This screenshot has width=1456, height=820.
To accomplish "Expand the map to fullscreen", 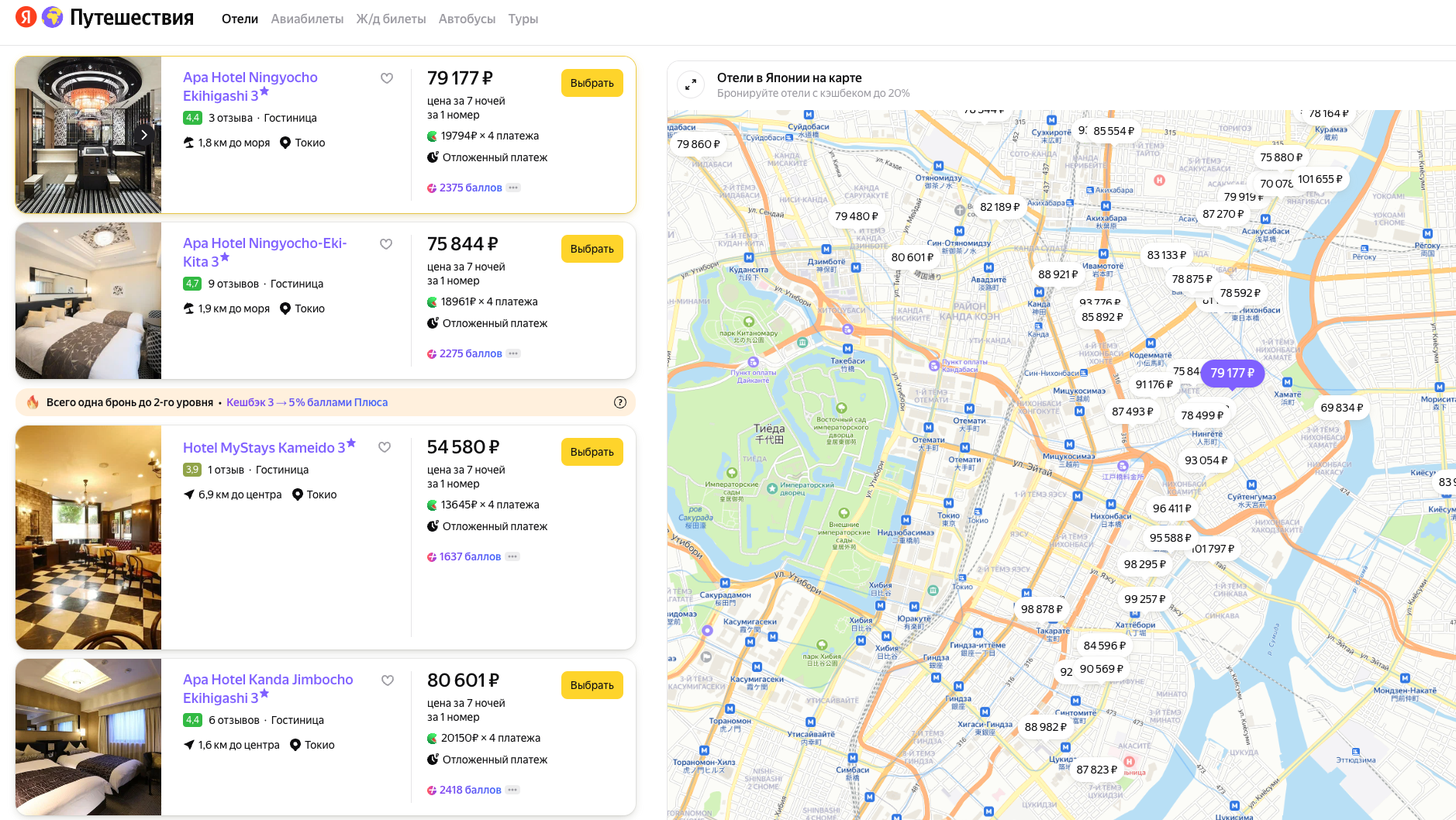I will click(x=691, y=84).
